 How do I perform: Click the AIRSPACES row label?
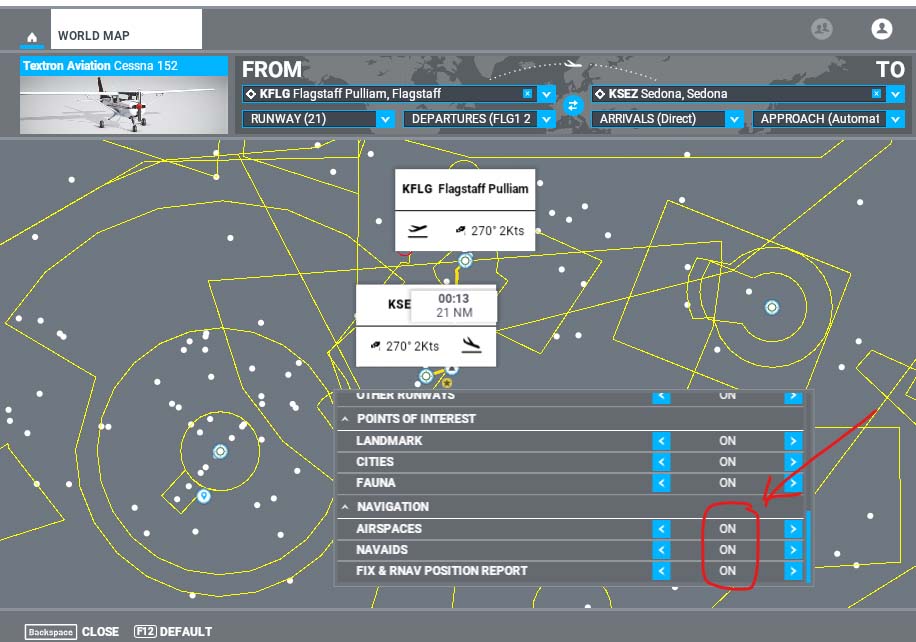(x=388, y=529)
